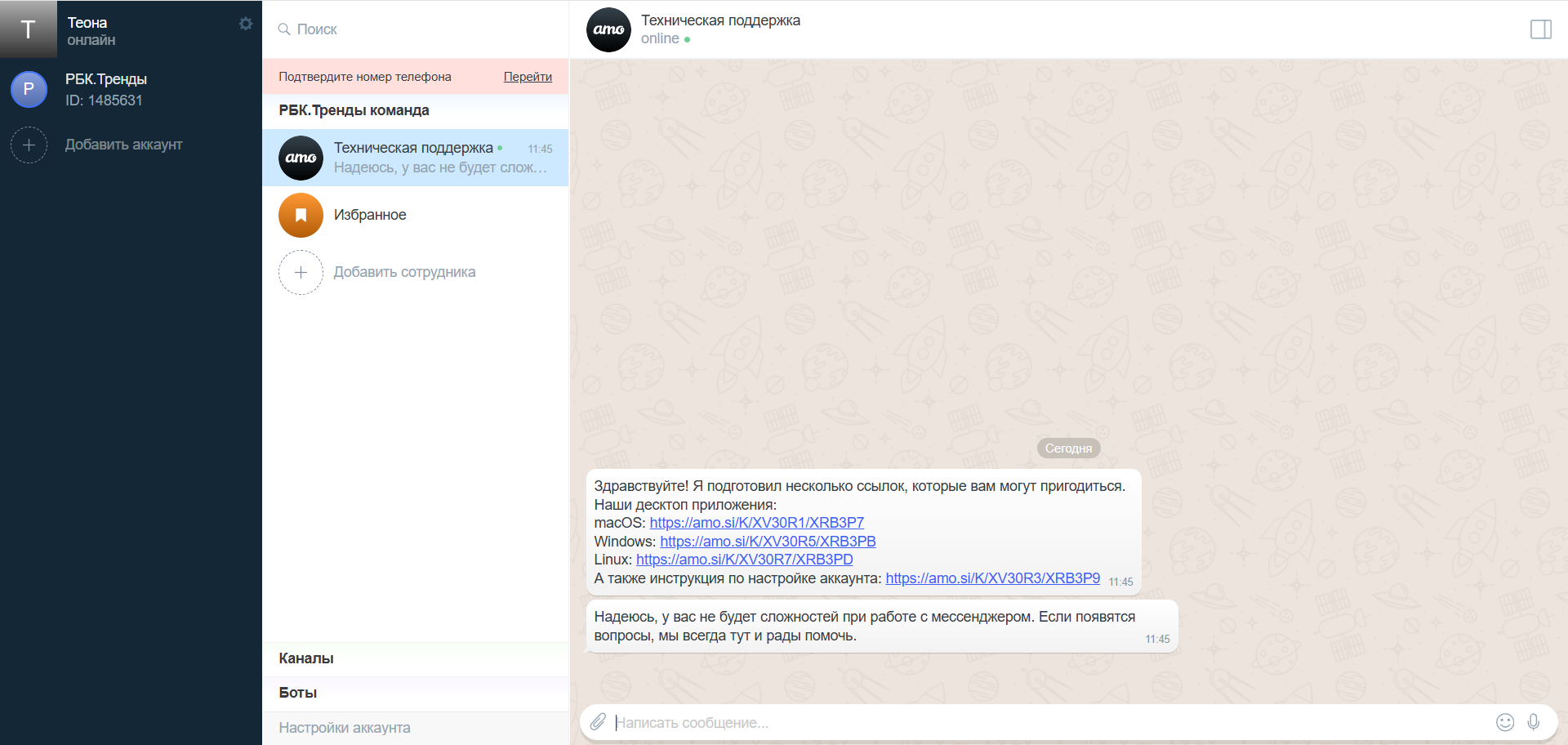Click the amo avatar in chat header
This screenshot has width=1568, height=745.
tap(608, 29)
